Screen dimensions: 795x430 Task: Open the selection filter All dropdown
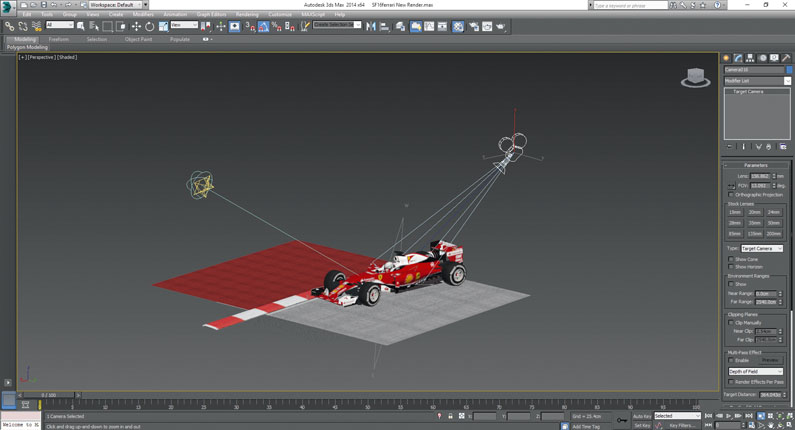click(x=59, y=25)
